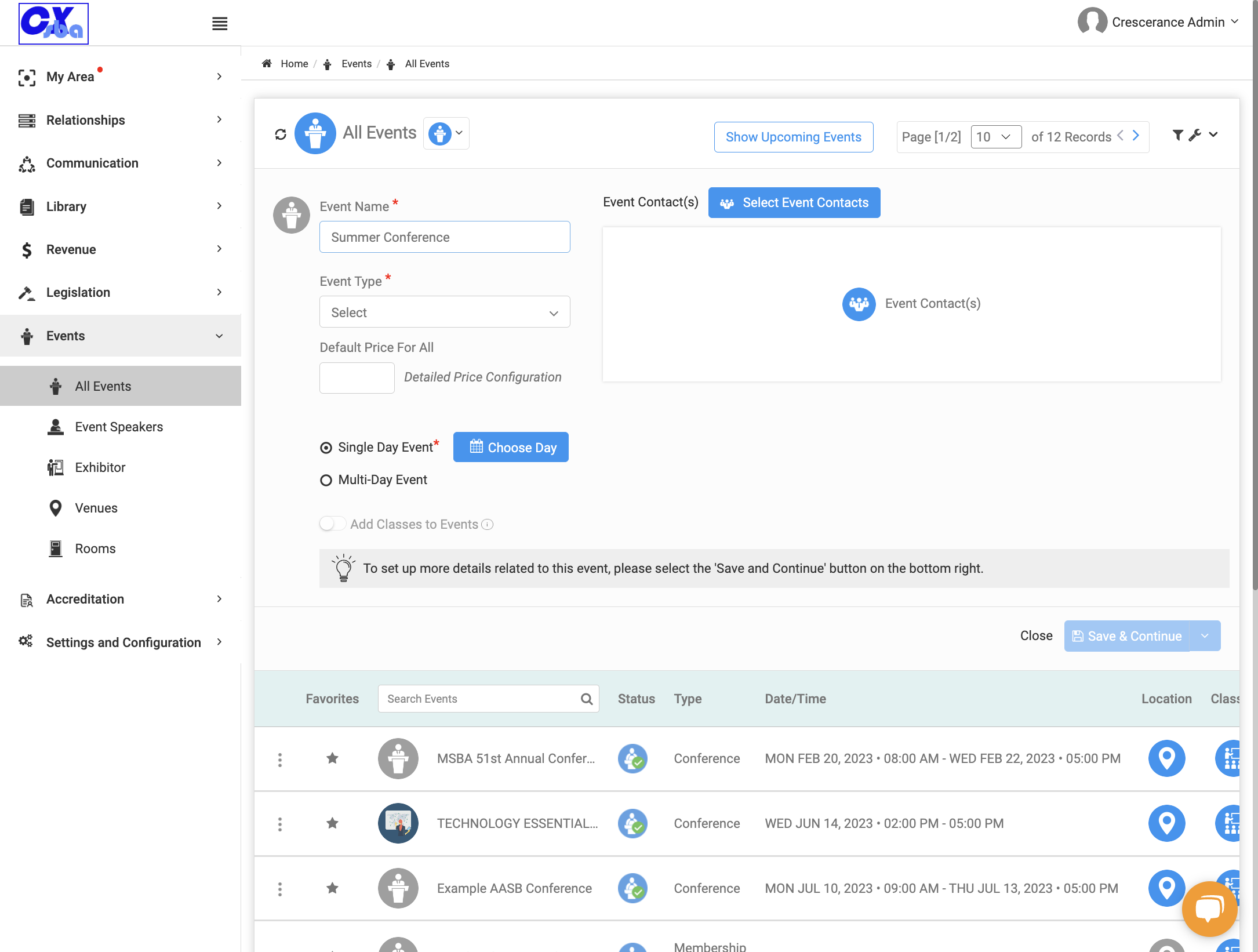
Task: Favorite star for Example AASB Conference
Action: click(x=332, y=888)
